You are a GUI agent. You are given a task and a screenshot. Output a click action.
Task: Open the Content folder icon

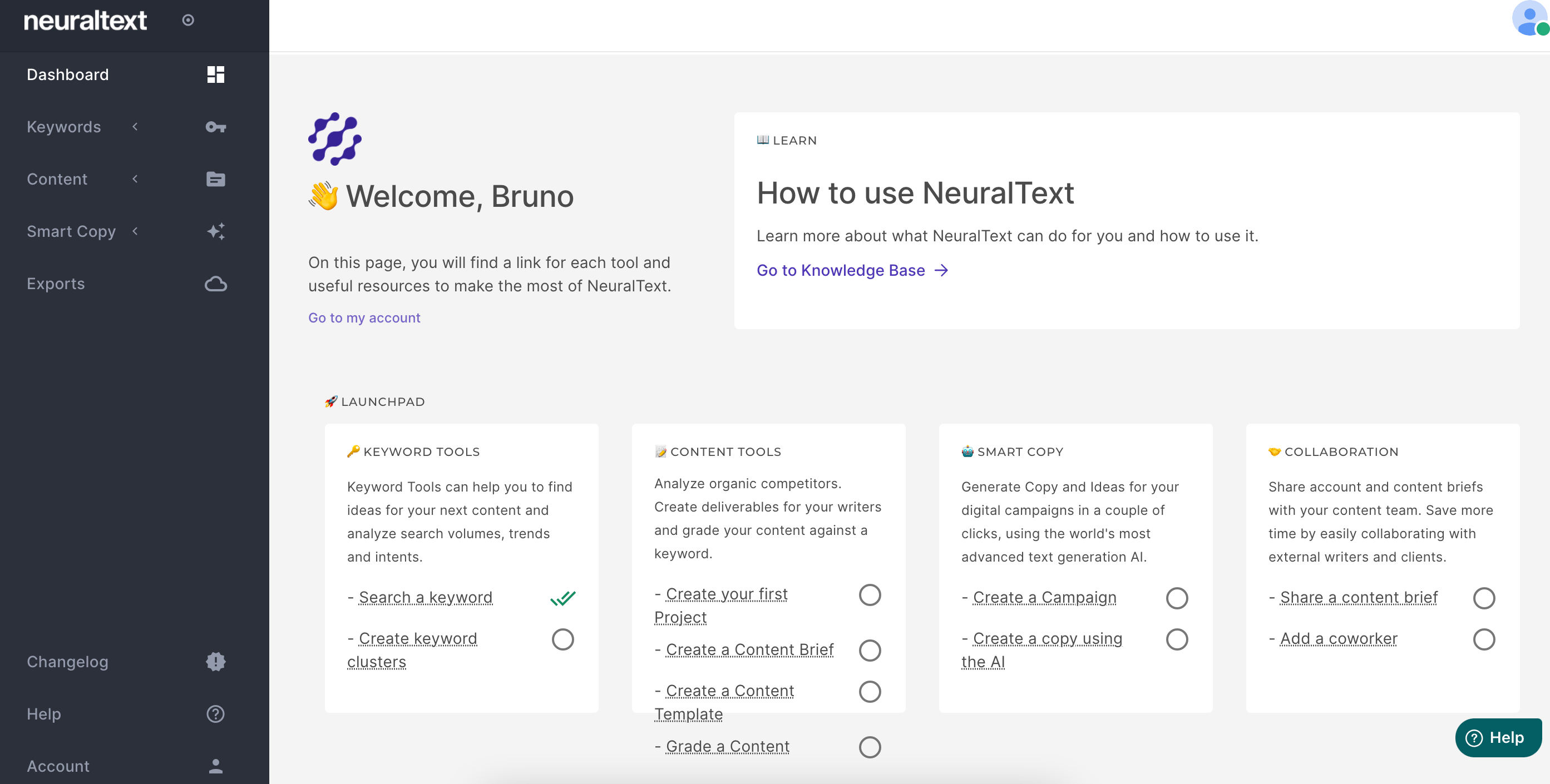(x=216, y=178)
